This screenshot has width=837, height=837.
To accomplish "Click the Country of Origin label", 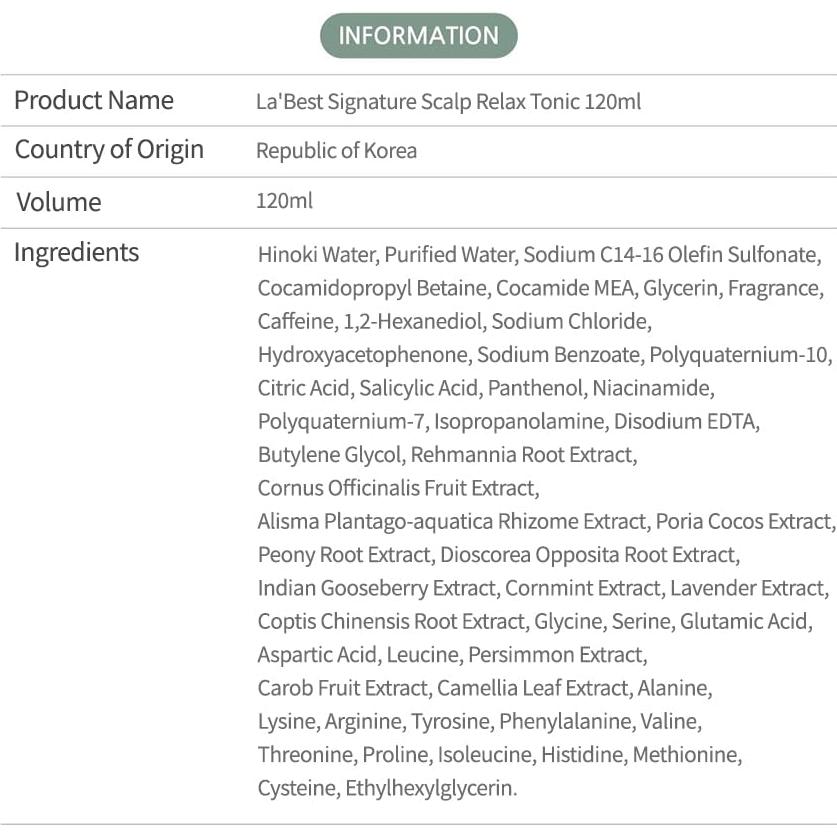I will [109, 150].
